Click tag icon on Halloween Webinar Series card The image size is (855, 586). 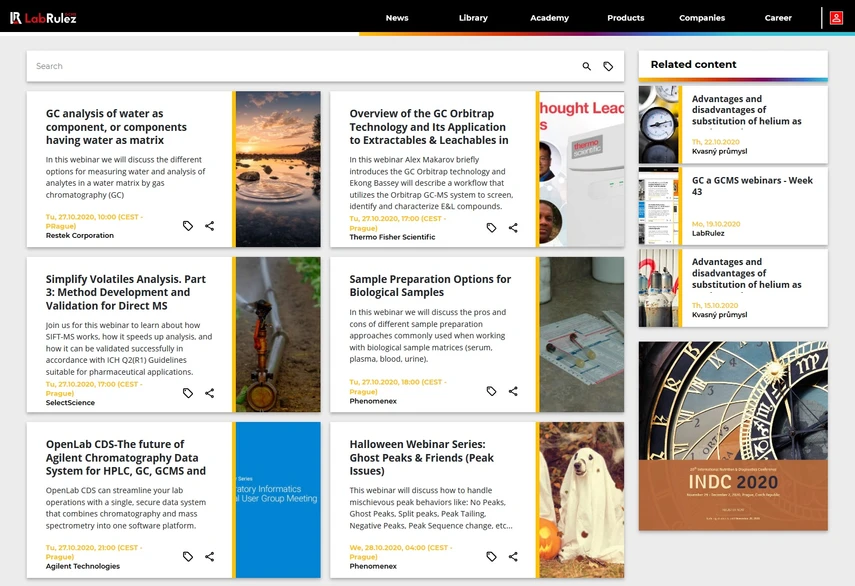pyautogui.click(x=491, y=557)
